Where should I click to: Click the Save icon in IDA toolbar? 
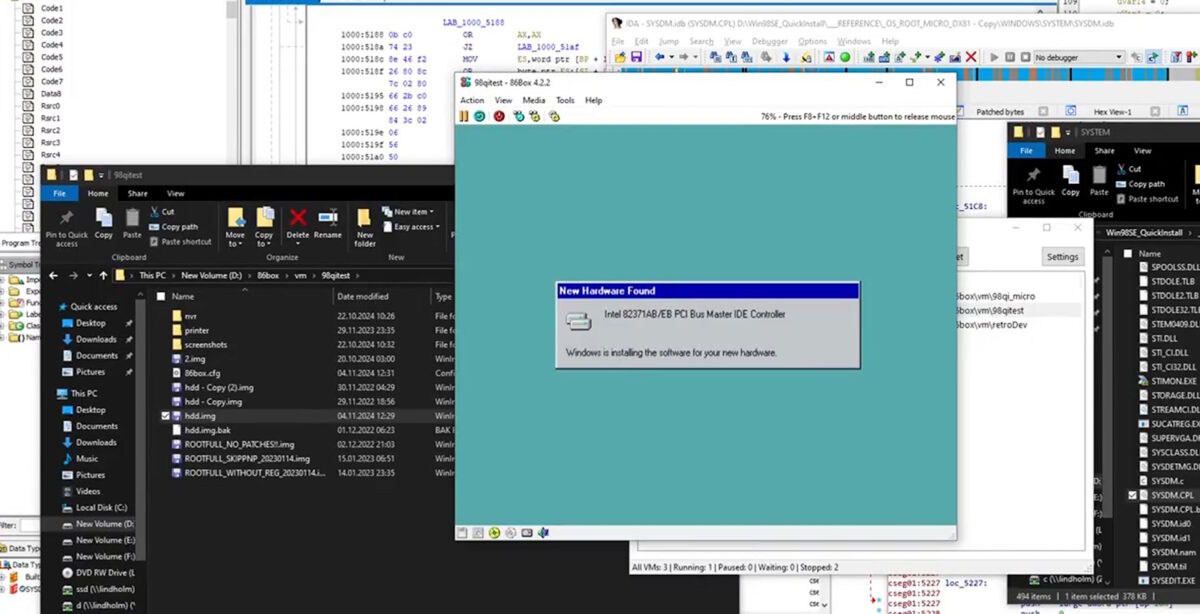636,57
